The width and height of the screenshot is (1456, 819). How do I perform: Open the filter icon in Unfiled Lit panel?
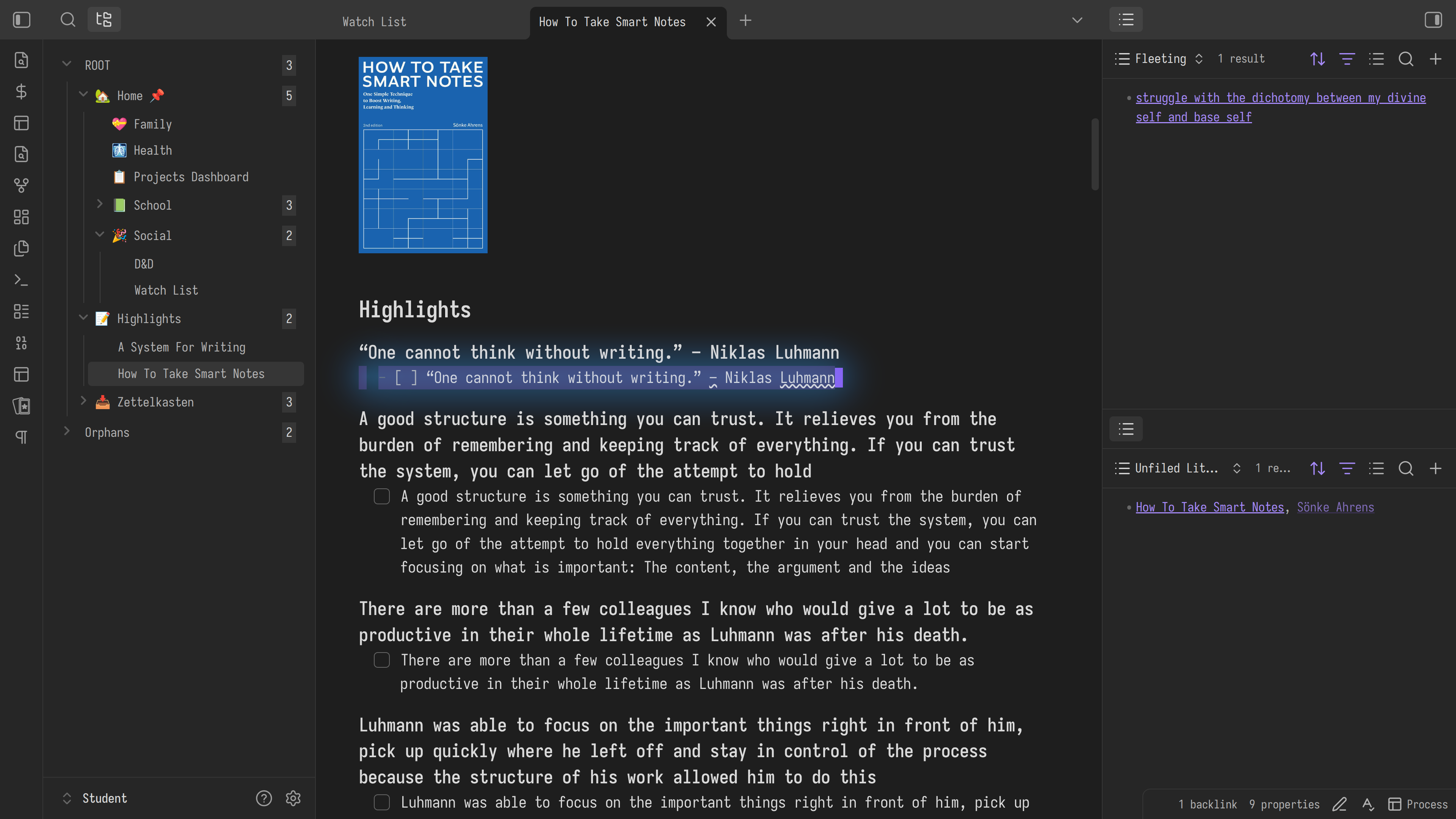1347,469
